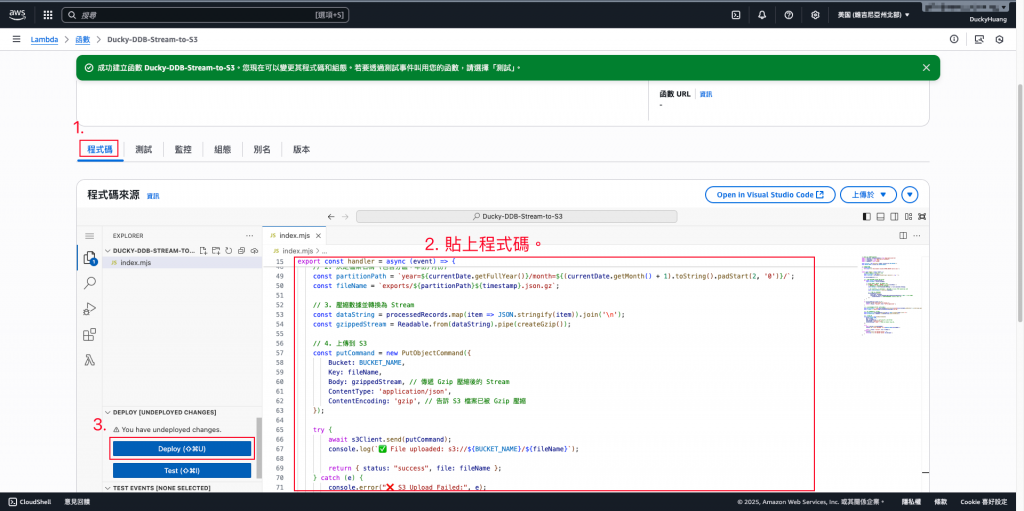Open the 隱私權 footer link
This screenshot has width=1024, height=511.
pyautogui.click(x=910, y=502)
